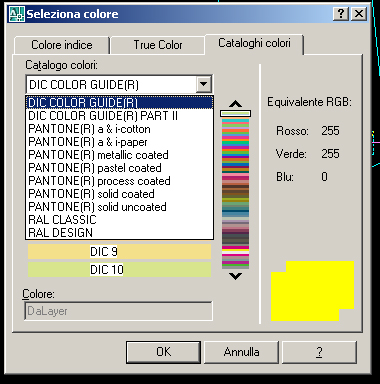Screen dimensions: 380x384
Task: Select RAL CLASSIC catalog
Action: tap(120, 220)
